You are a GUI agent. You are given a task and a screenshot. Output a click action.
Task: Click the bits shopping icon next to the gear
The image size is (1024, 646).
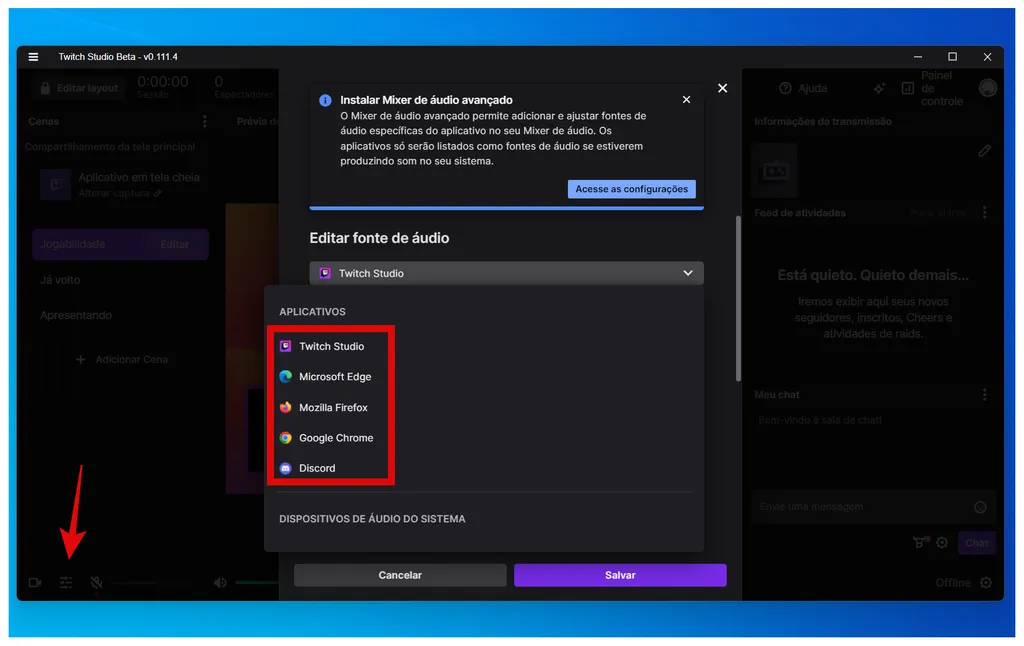[918, 542]
